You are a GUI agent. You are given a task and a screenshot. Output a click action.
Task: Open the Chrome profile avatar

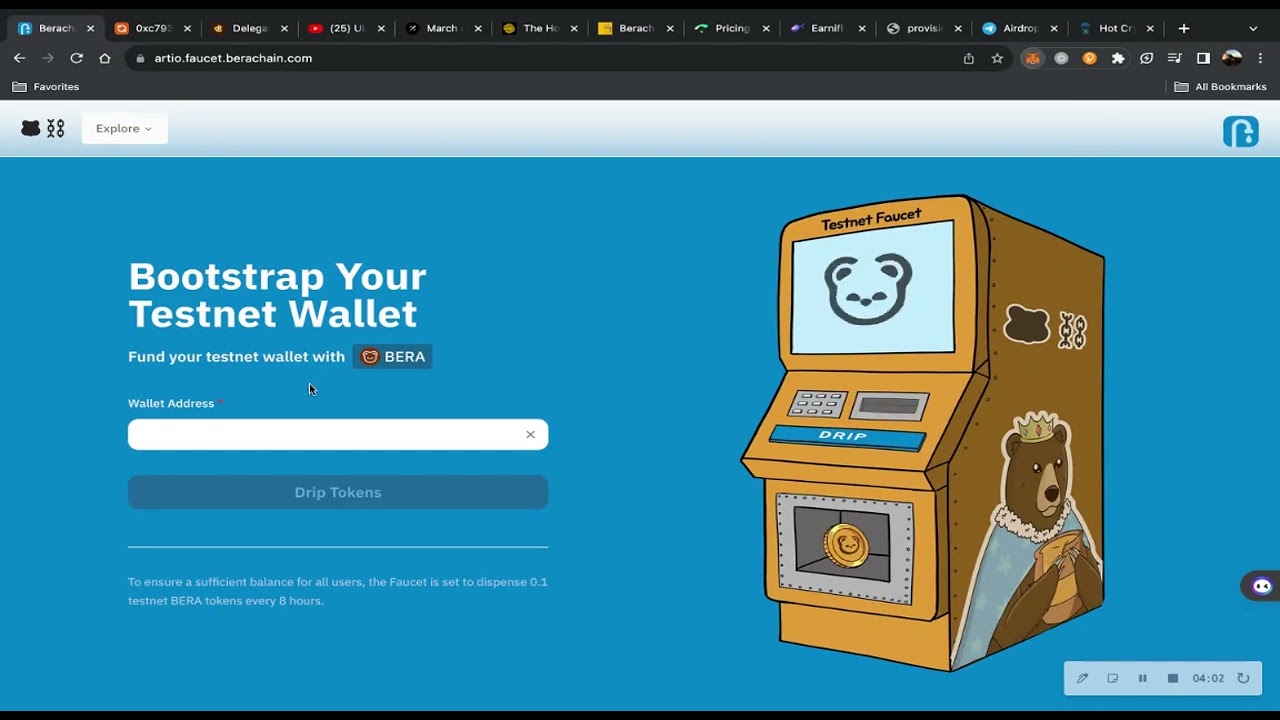click(x=1232, y=58)
